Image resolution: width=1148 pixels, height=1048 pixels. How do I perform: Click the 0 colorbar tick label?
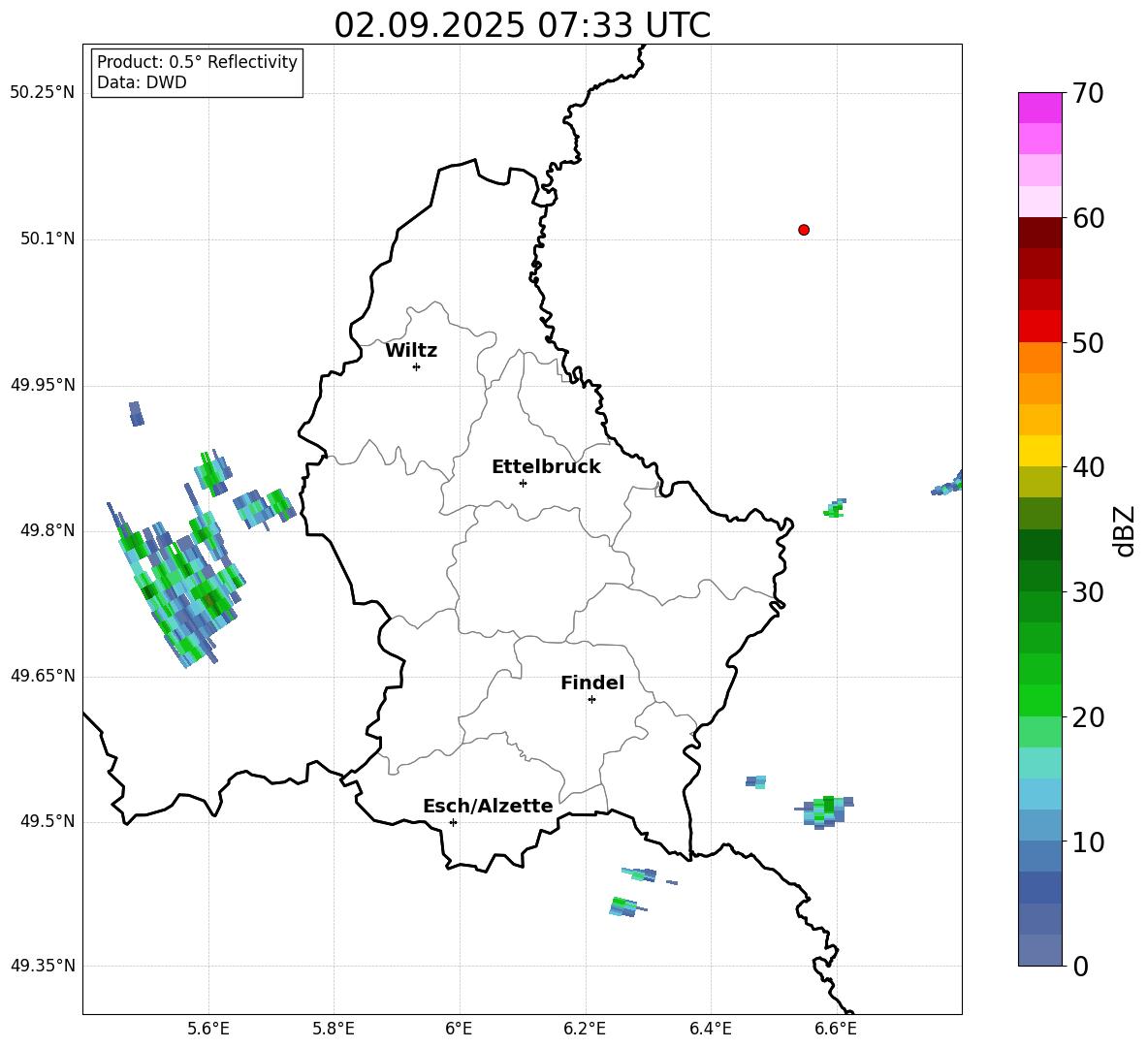pos(1080,966)
